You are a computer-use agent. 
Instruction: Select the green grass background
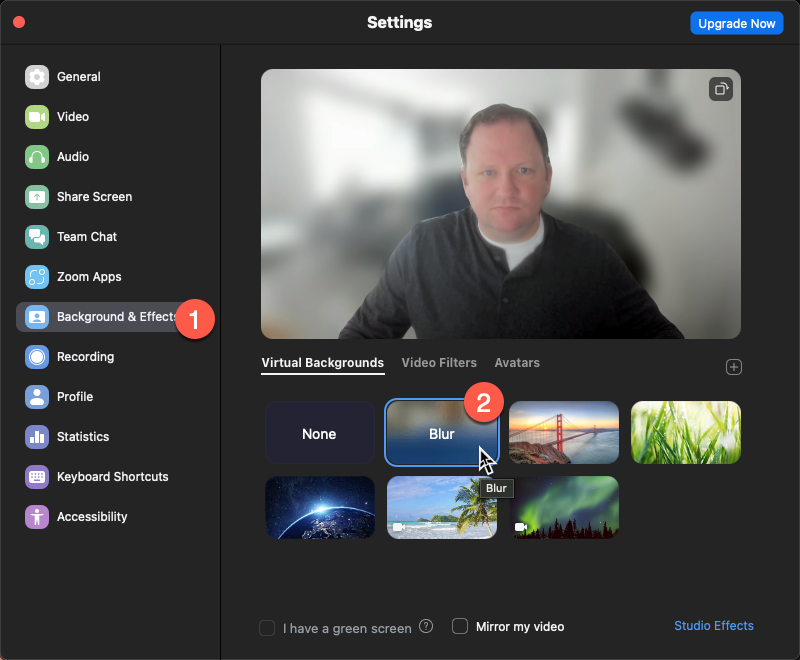tap(686, 433)
